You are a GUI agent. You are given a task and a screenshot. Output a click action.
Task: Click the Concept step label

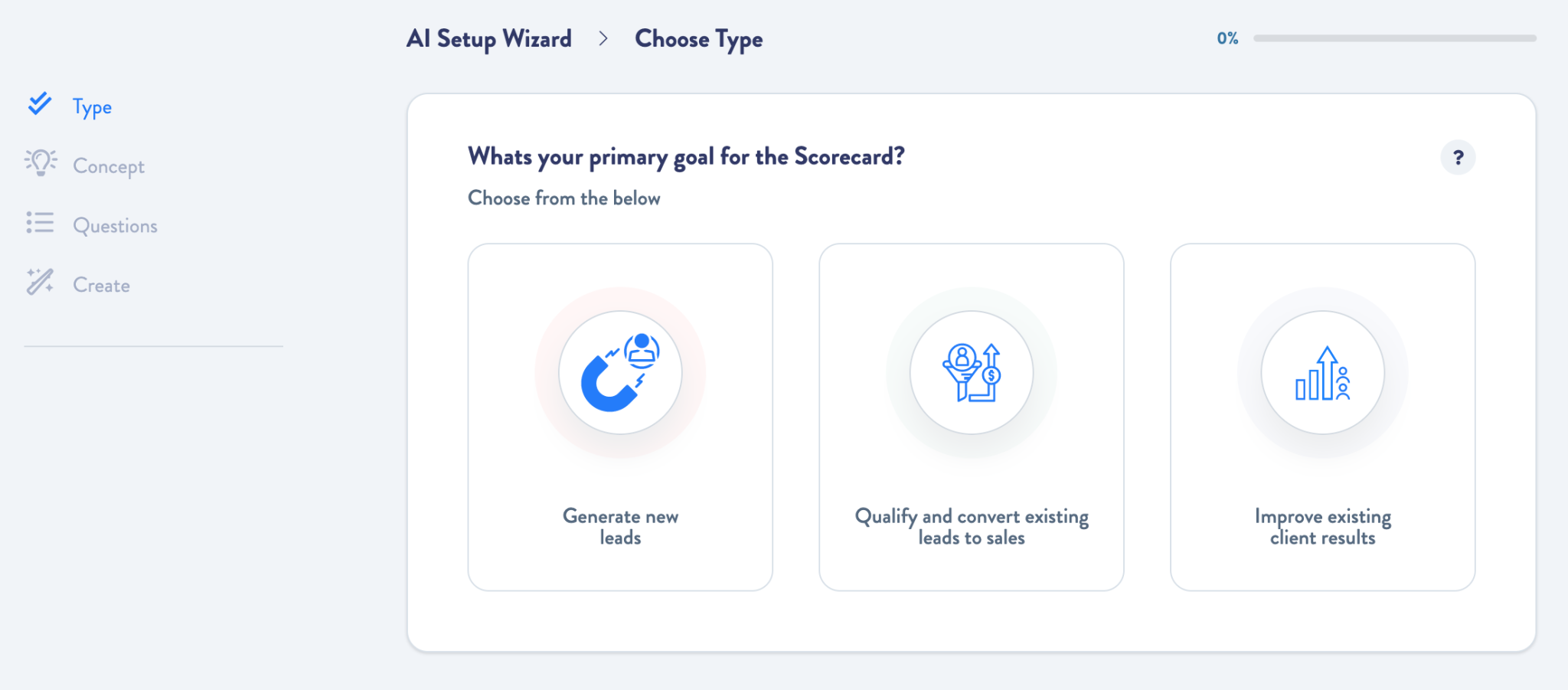pyautogui.click(x=109, y=165)
